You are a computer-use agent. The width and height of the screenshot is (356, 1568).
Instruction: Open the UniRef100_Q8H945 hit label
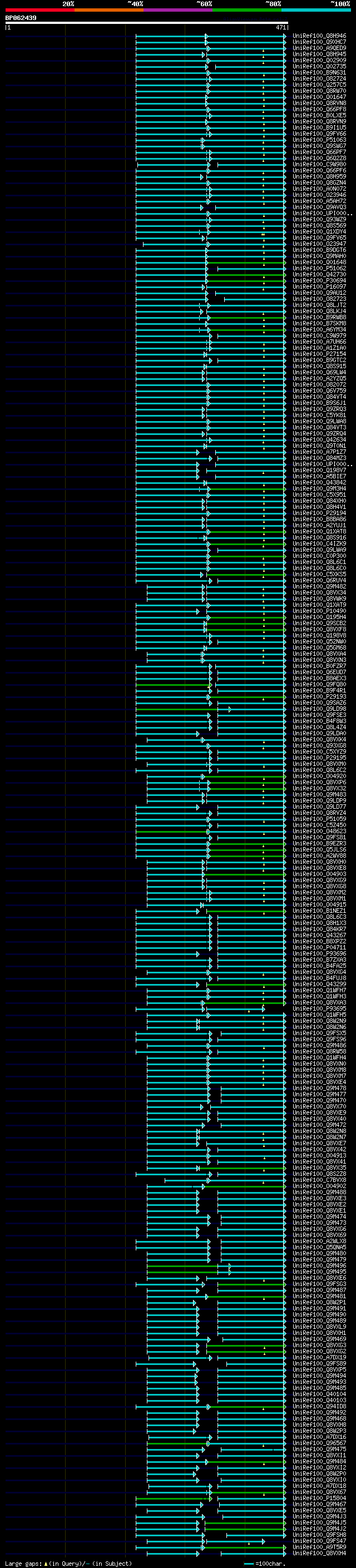pos(319,54)
